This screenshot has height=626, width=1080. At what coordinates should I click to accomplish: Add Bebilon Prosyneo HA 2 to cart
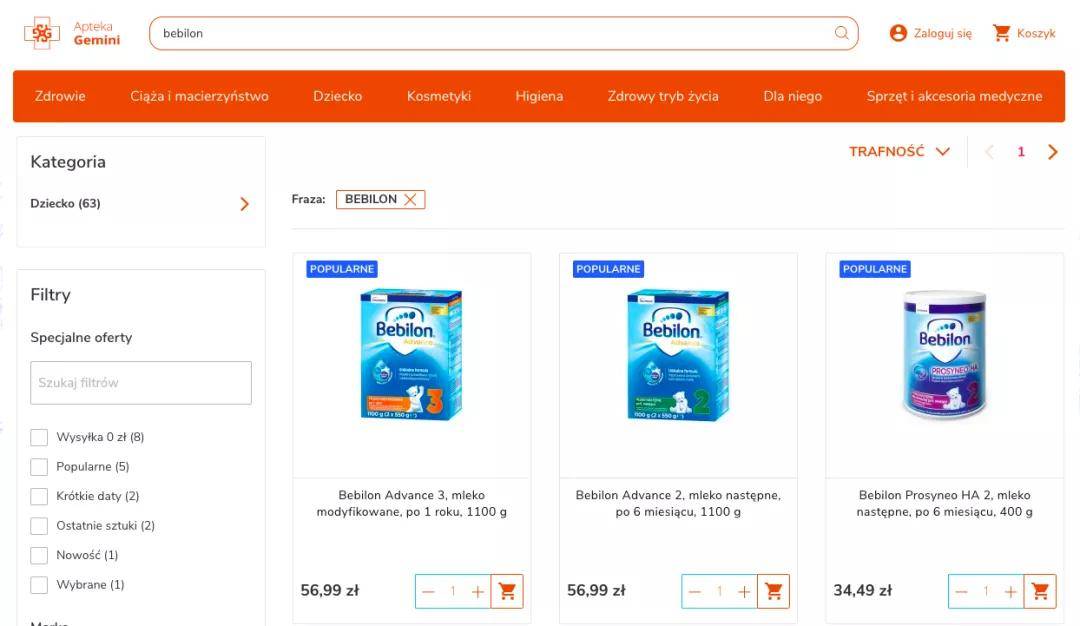tap(1040, 591)
